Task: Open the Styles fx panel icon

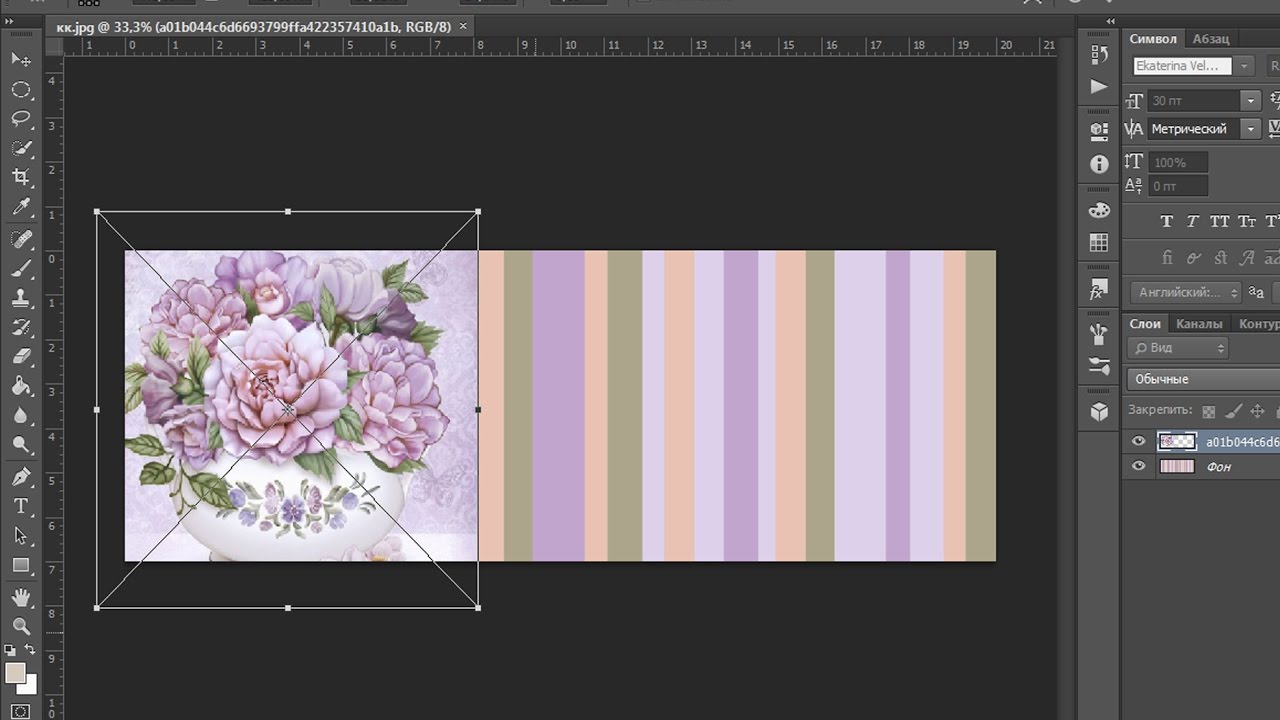Action: [1099, 290]
